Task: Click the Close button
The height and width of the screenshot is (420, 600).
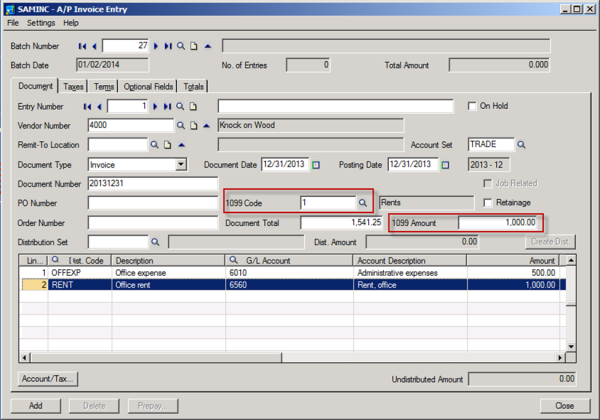Action: (565, 406)
